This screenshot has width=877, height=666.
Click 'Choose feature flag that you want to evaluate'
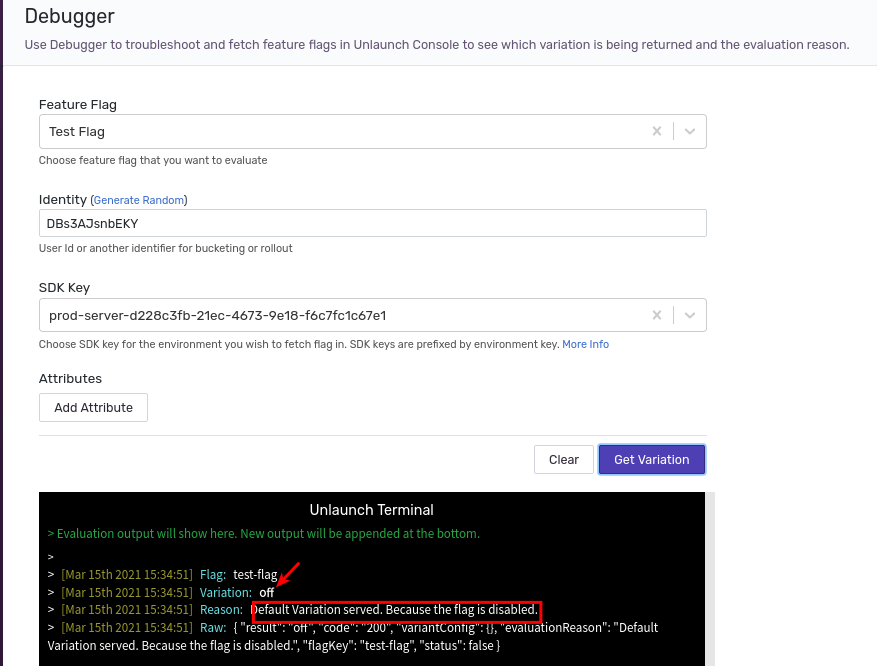[153, 160]
